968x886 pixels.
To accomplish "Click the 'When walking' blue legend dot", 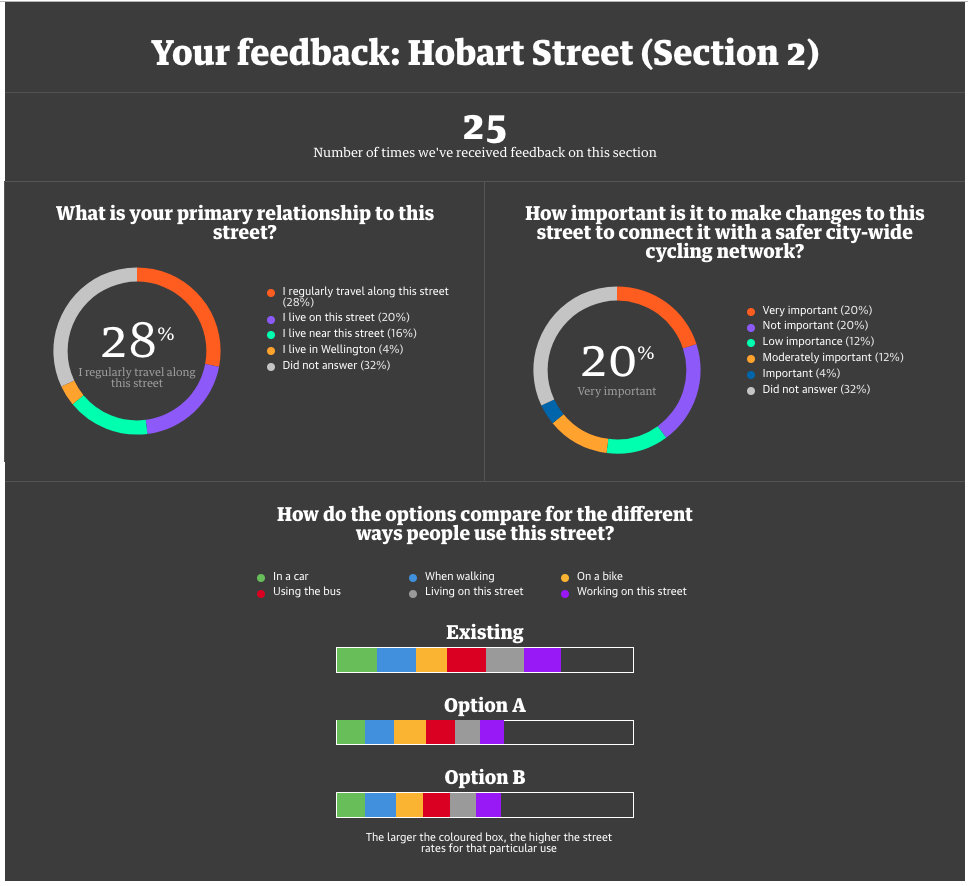I will [413, 577].
